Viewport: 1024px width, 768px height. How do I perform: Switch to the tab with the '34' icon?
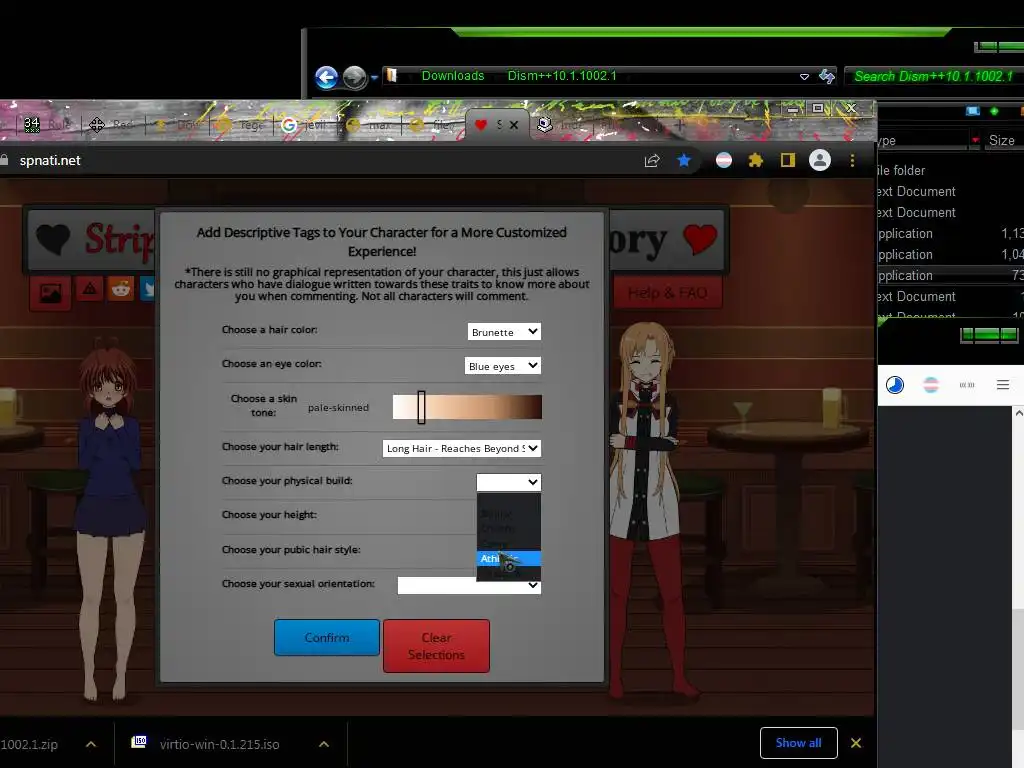[x=46, y=125]
